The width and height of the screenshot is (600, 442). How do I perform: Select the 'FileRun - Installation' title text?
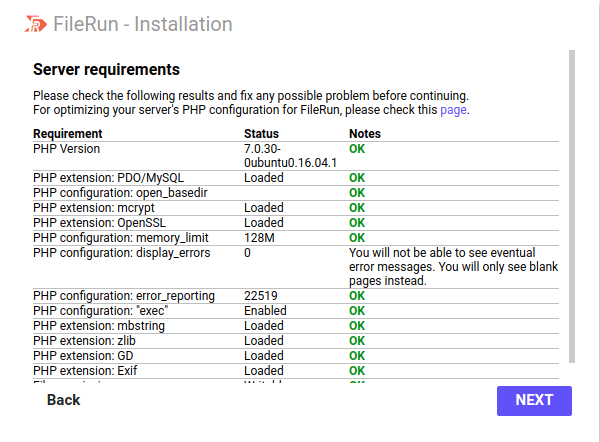point(143,24)
